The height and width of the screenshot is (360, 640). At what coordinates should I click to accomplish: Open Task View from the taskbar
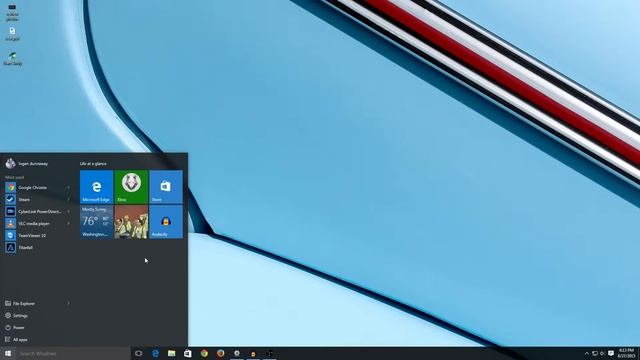tap(139, 353)
